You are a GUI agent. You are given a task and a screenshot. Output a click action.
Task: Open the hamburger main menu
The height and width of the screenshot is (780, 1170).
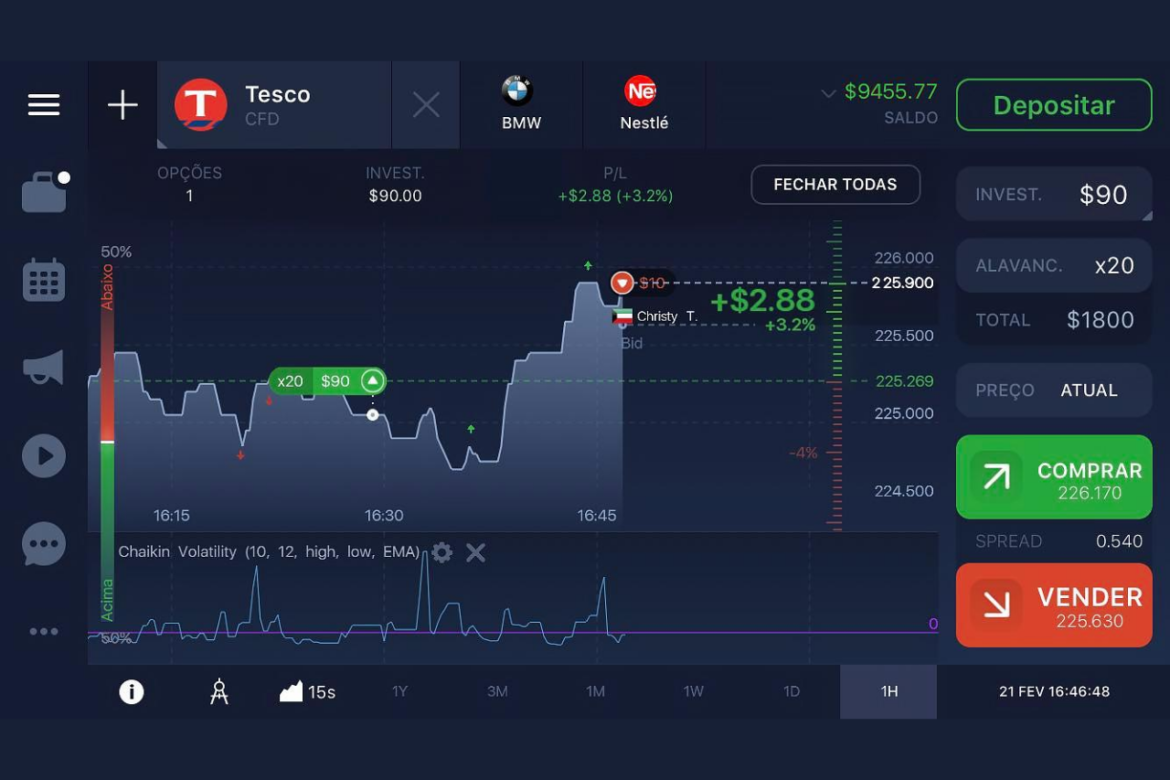pyautogui.click(x=44, y=104)
